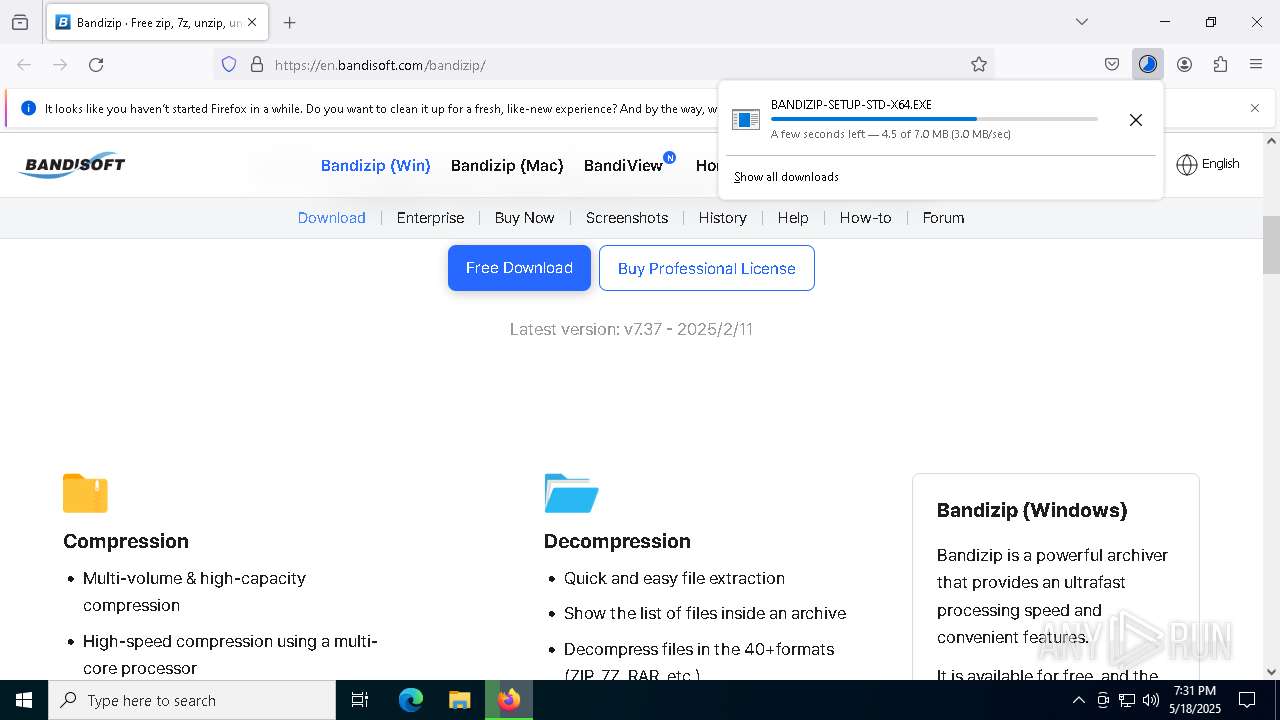Open Firefox tab list view icon
Screen dimensions: 1280x720
[x=20, y=22]
